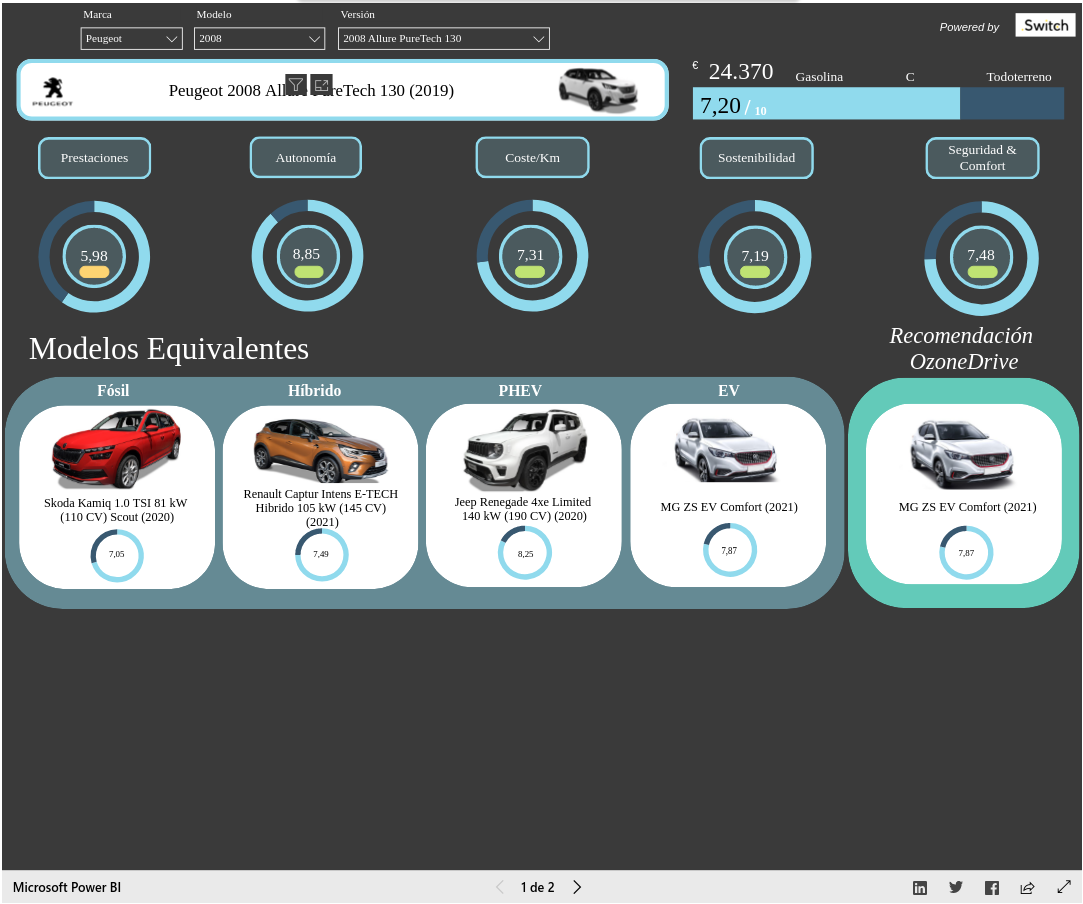Click the Peugeot 2008 car photo
Viewport: 1083px width, 904px height.
pyautogui.click(x=598, y=90)
